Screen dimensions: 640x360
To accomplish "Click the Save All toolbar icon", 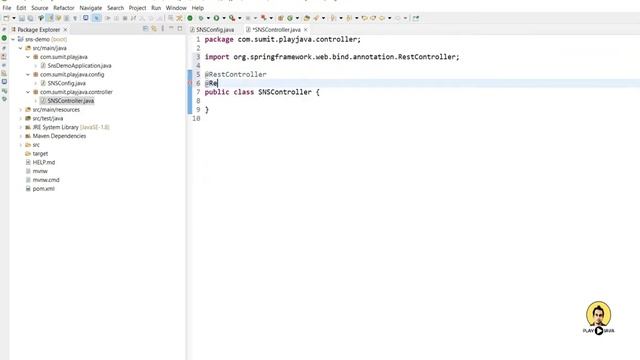I will [x=30, y=18].
